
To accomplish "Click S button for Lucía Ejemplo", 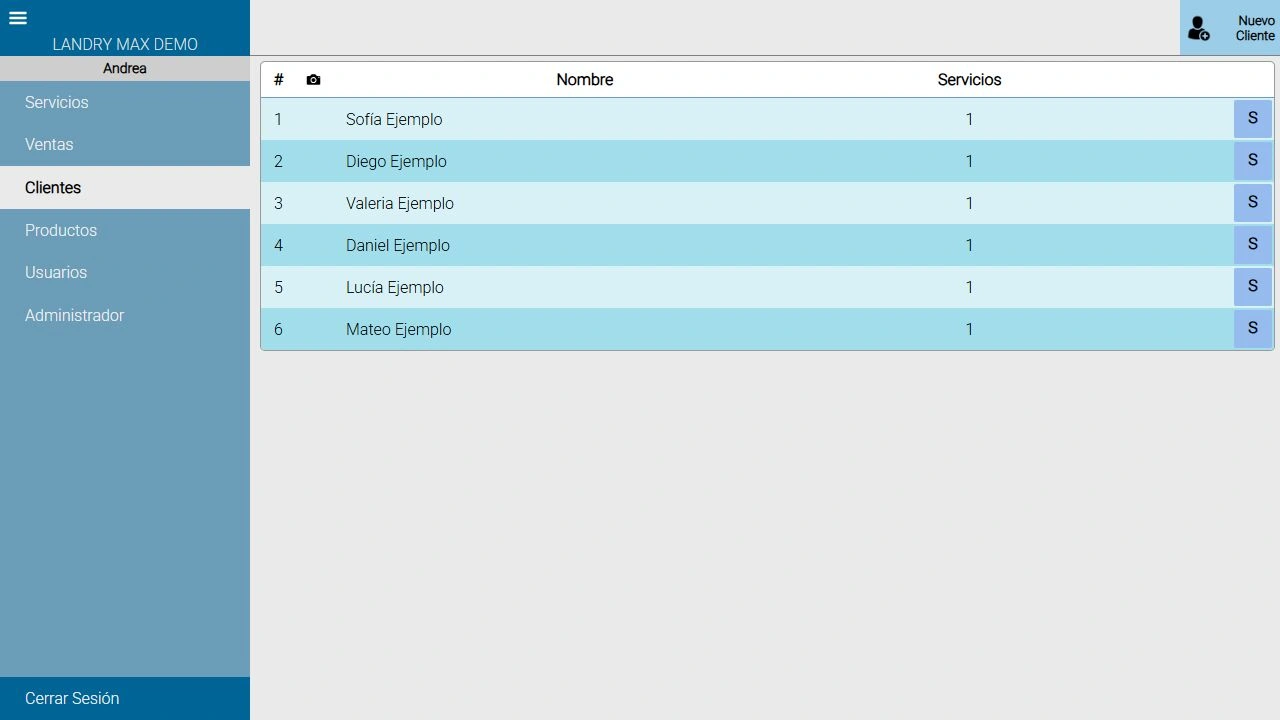I will 1252,287.
